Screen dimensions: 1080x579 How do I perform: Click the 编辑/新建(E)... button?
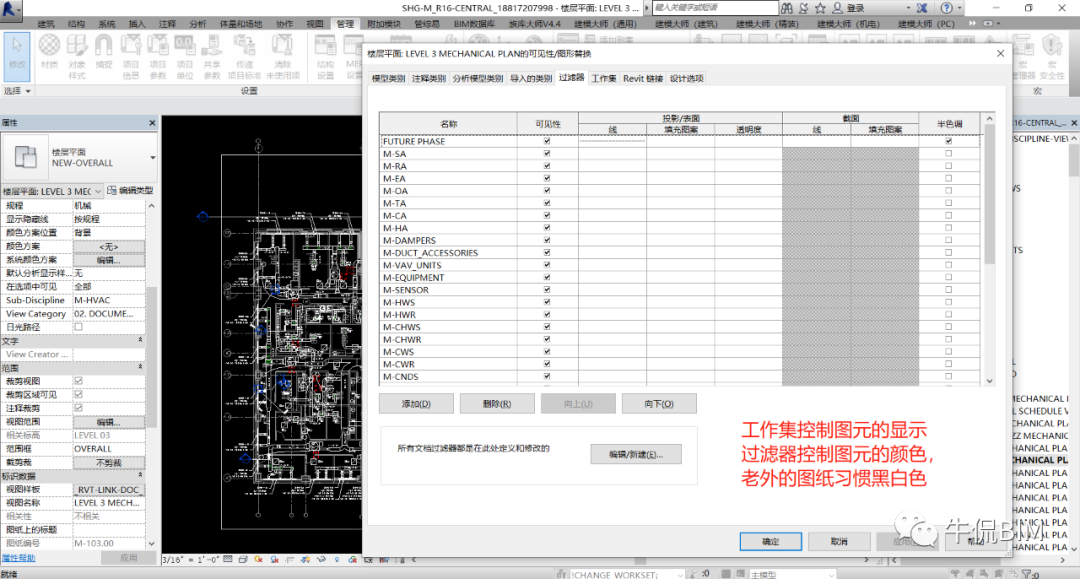636,454
